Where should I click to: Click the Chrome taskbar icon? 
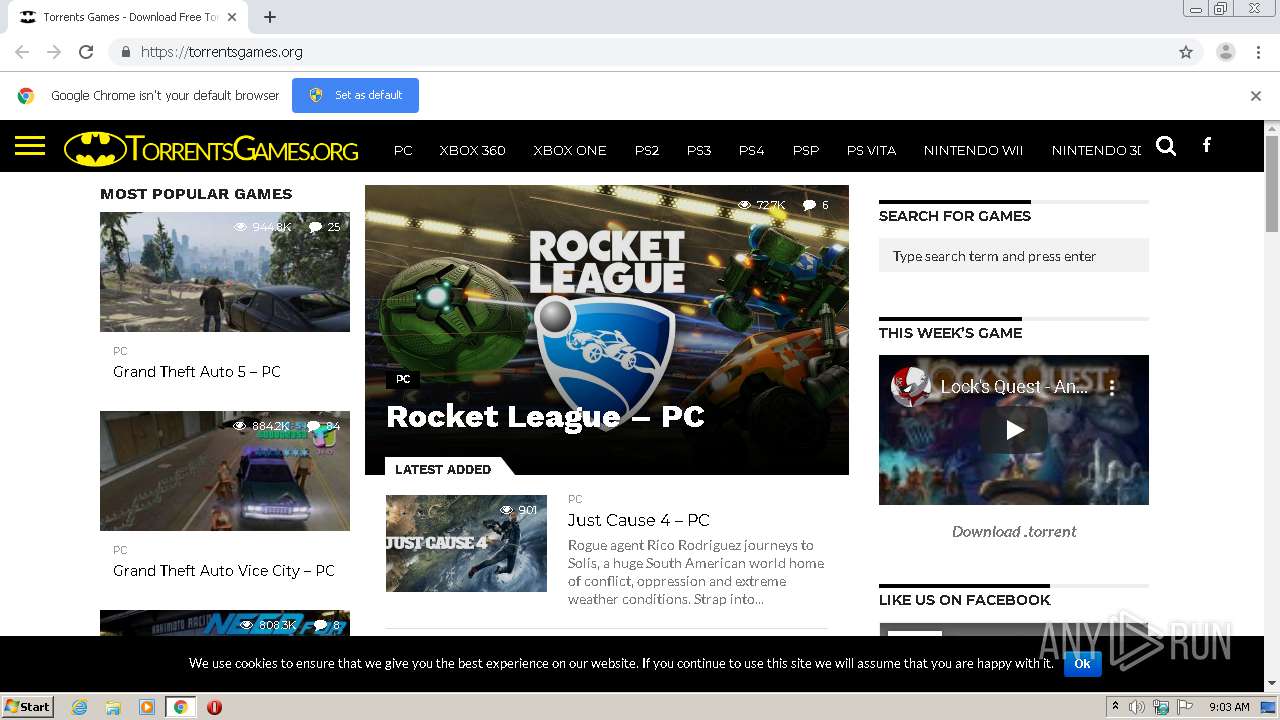(x=180, y=707)
